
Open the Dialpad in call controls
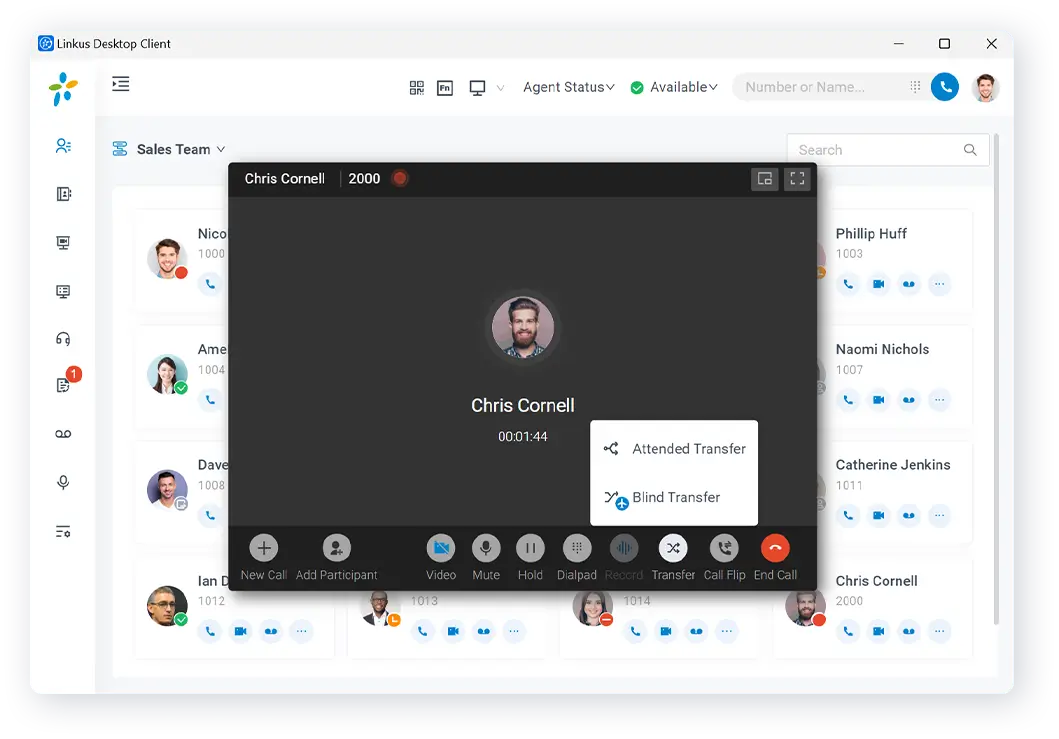point(577,548)
